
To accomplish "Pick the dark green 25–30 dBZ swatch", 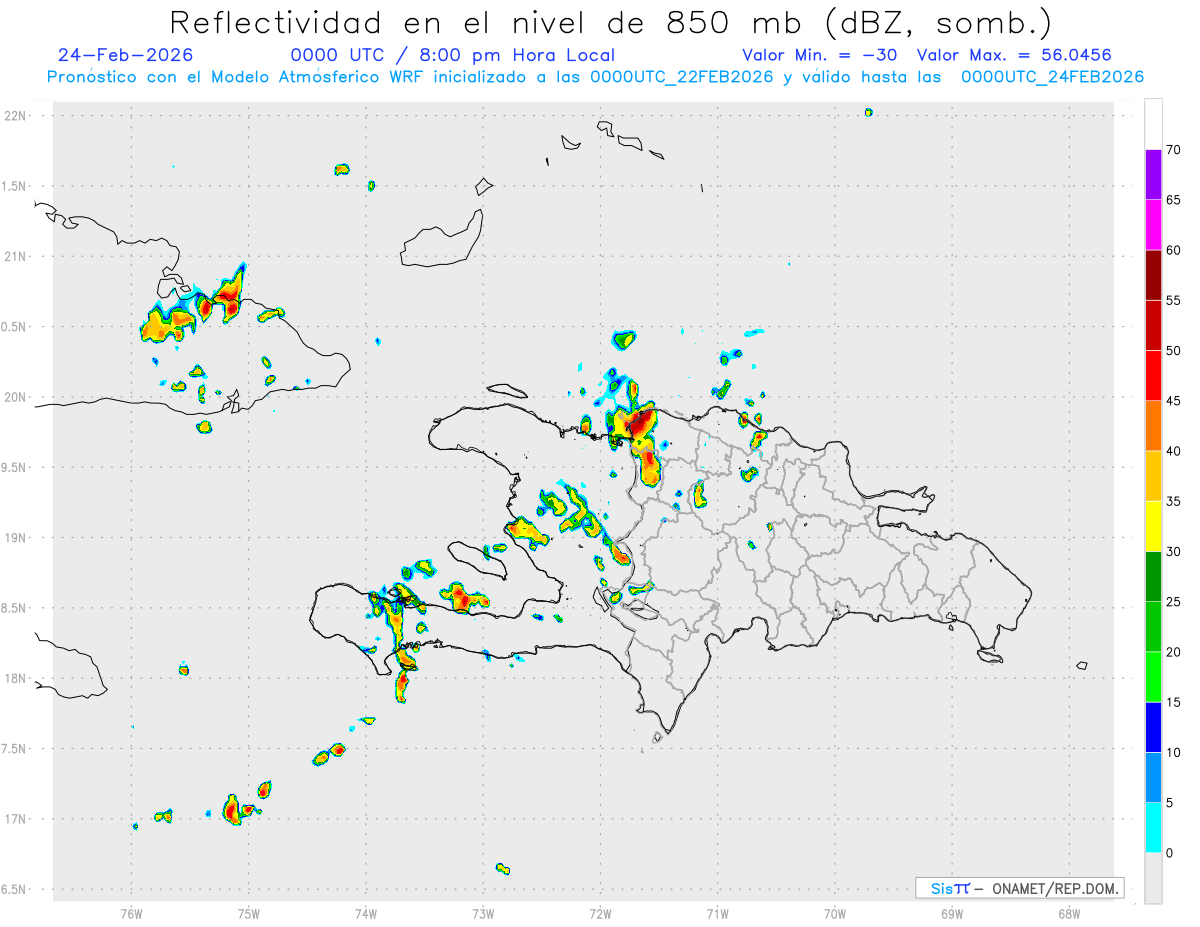I will [x=1153, y=576].
